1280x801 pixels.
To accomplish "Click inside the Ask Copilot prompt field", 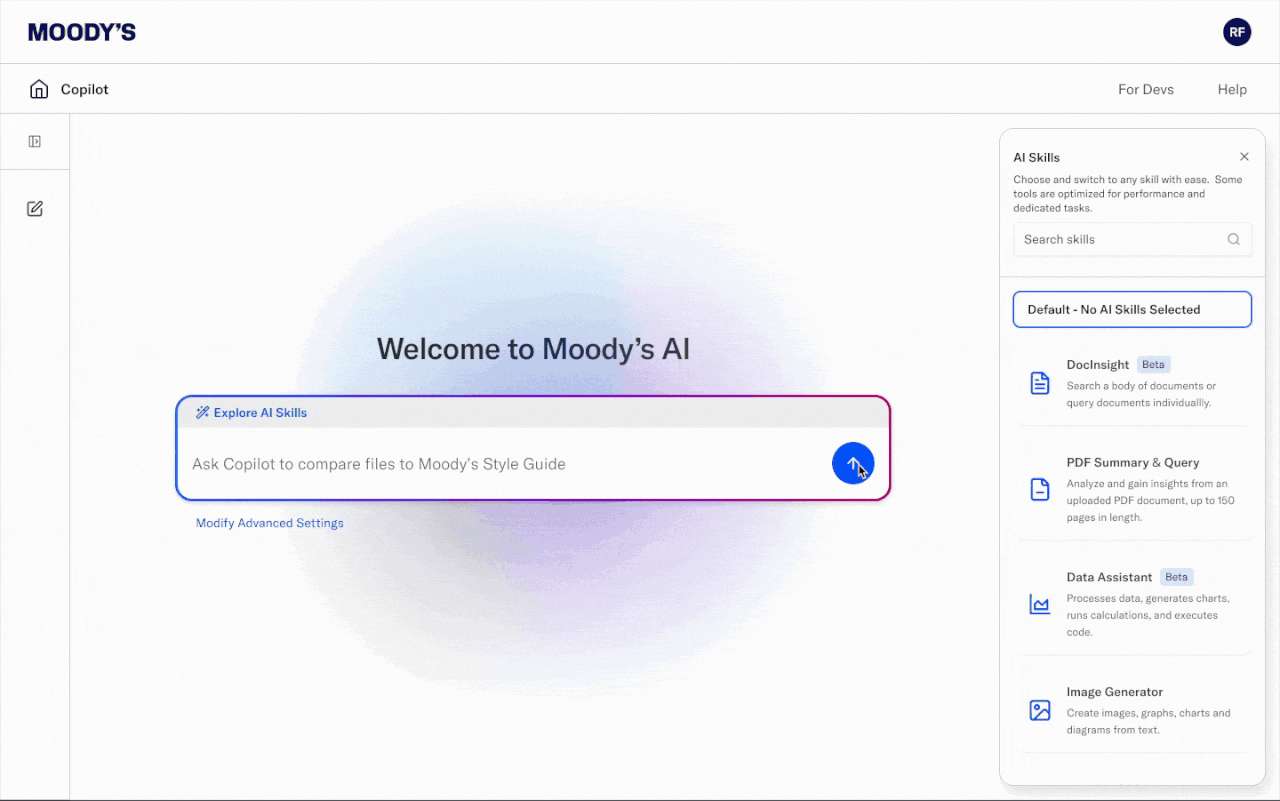I will point(450,463).
